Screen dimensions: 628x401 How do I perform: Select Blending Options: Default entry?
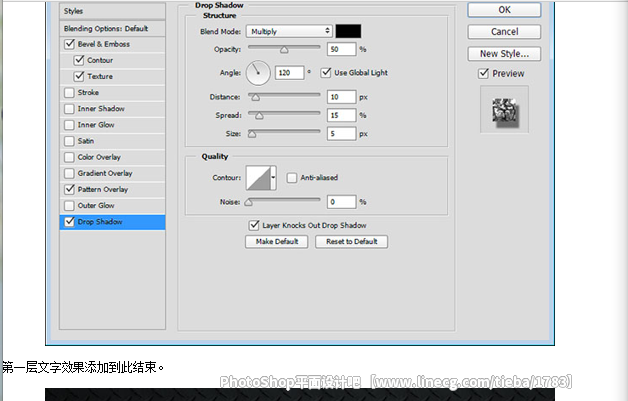(x=113, y=28)
